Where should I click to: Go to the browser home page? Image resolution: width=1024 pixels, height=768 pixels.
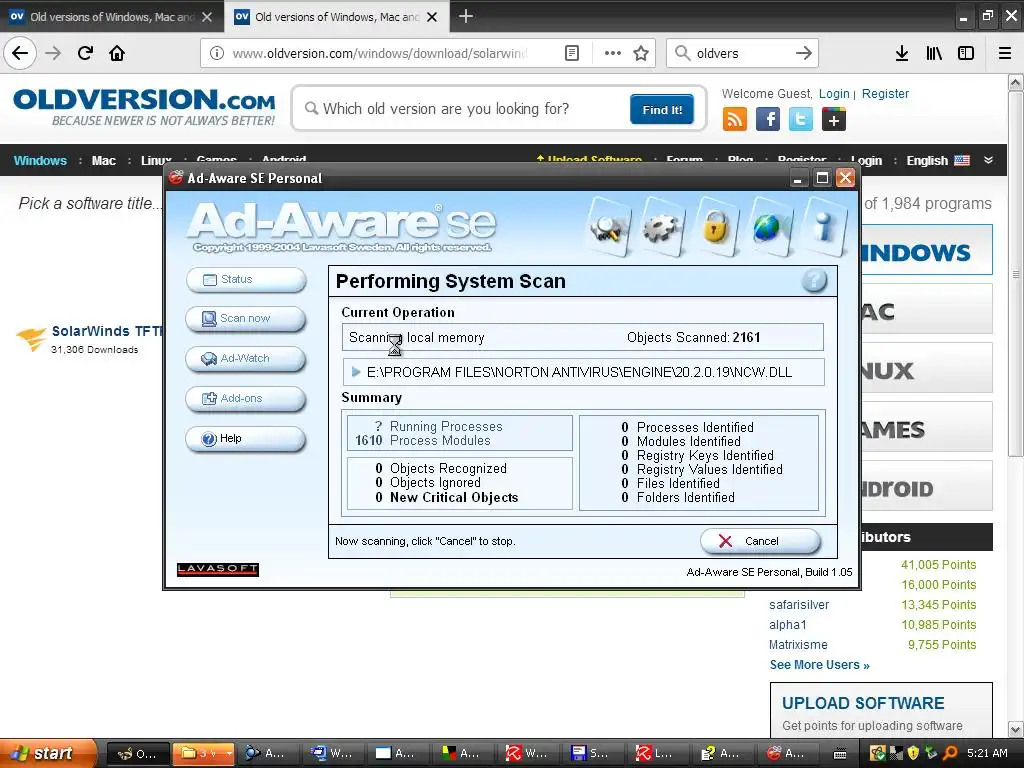(117, 53)
